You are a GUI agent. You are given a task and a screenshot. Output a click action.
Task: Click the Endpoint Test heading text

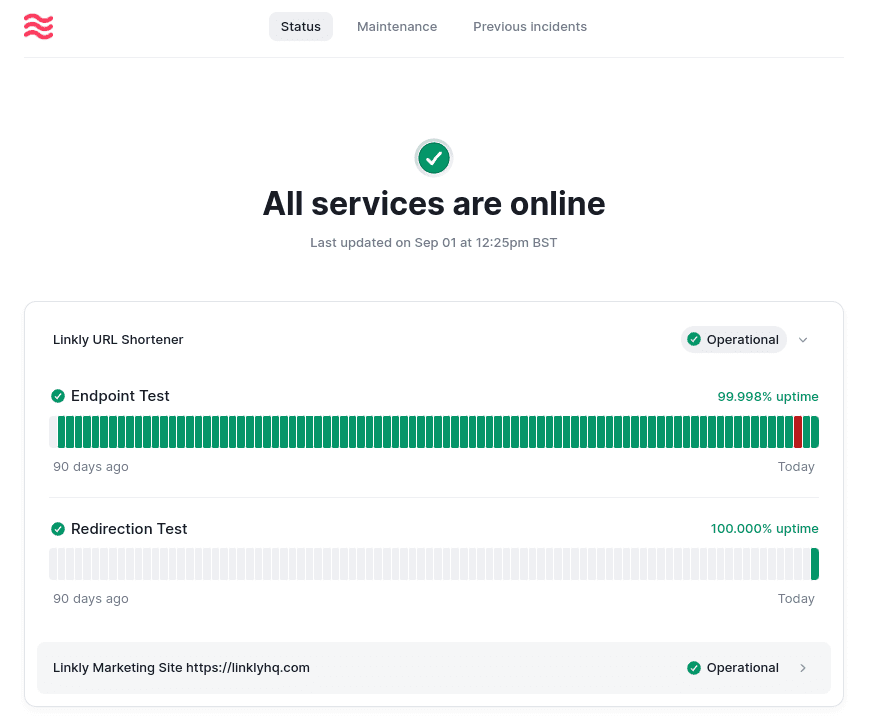coord(120,396)
